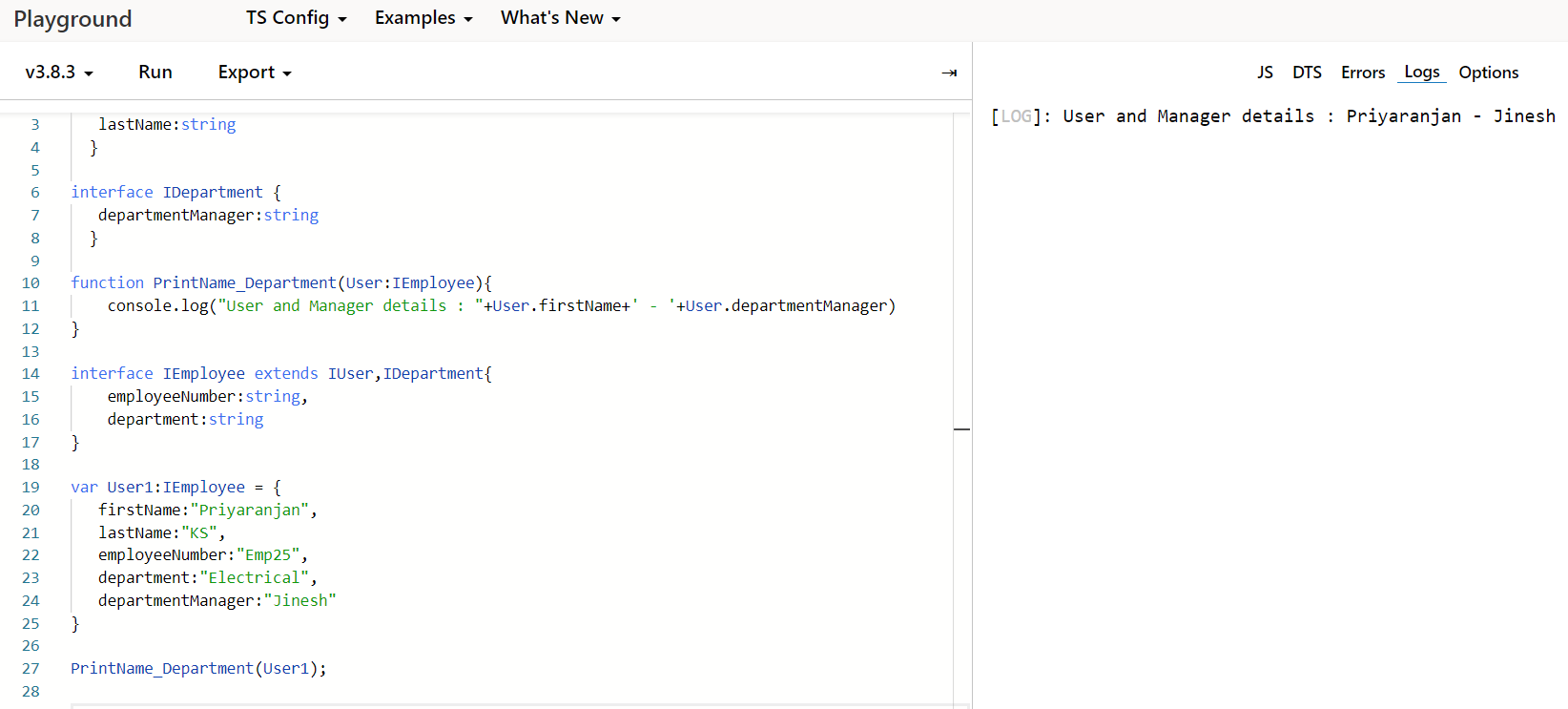1568x709 pixels.
Task: Expand the Examples menu
Action: click(x=423, y=18)
